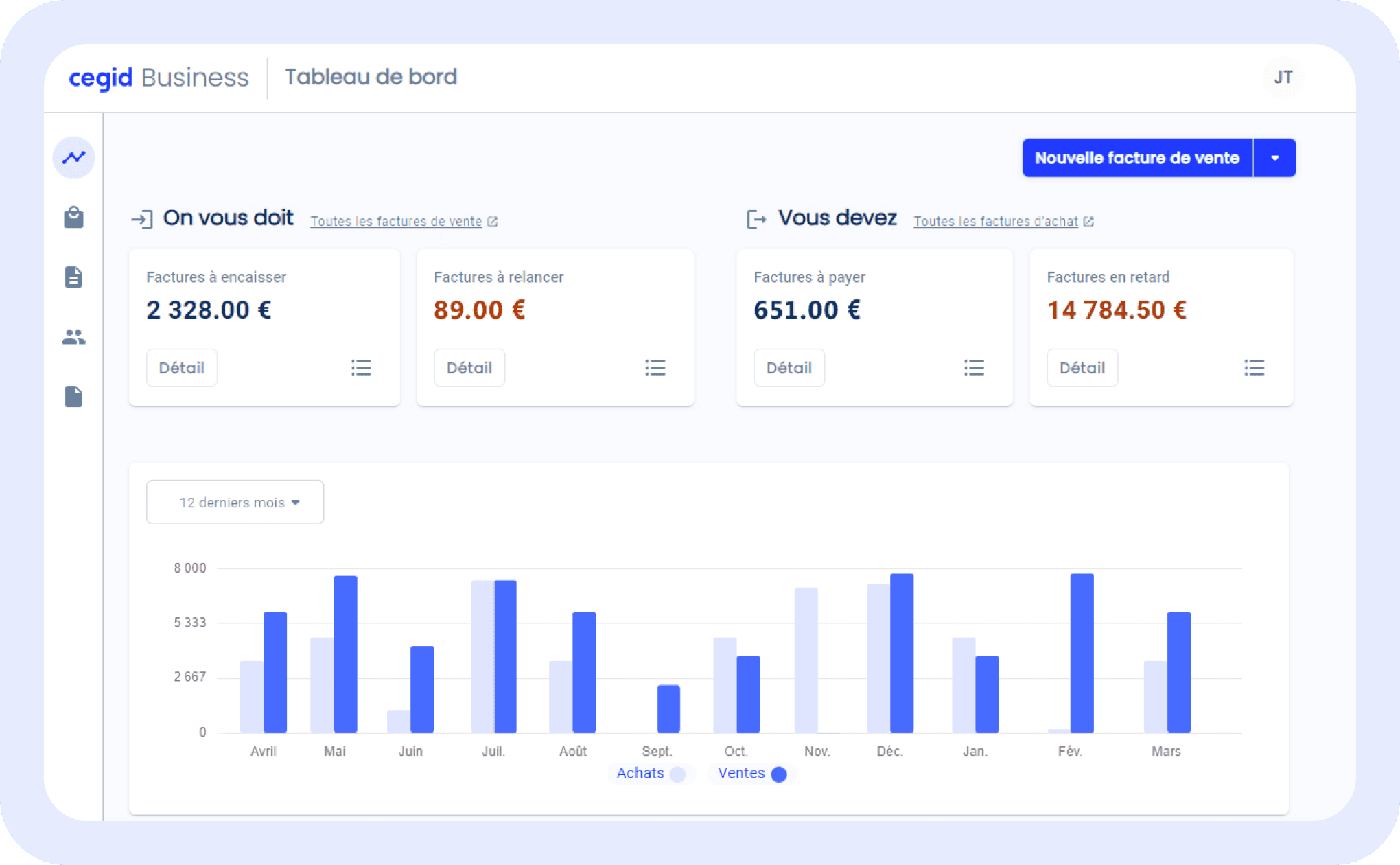
Task: Click list icon in Factures à encaisser card
Action: (361, 368)
